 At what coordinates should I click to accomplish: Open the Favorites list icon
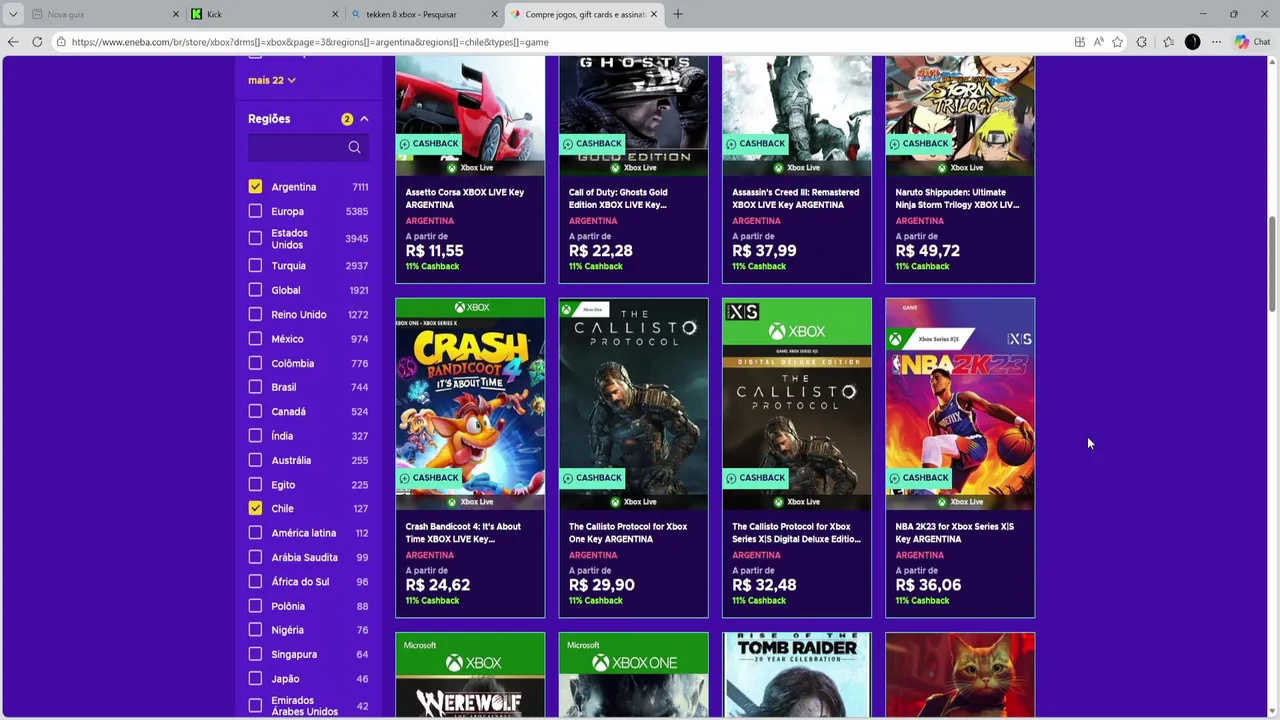point(1168,42)
